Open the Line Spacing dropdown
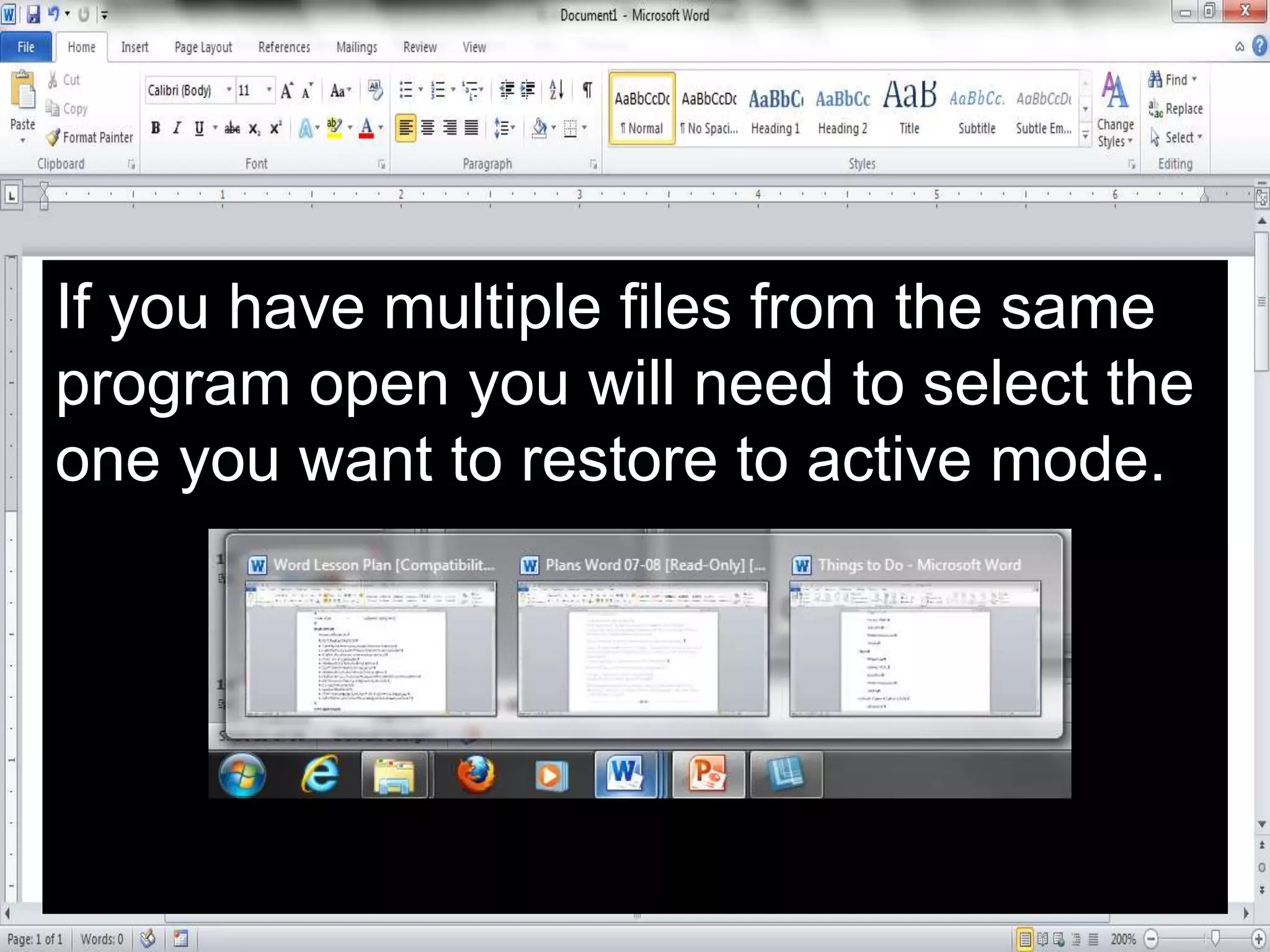The width and height of the screenshot is (1270, 952). coord(505,128)
